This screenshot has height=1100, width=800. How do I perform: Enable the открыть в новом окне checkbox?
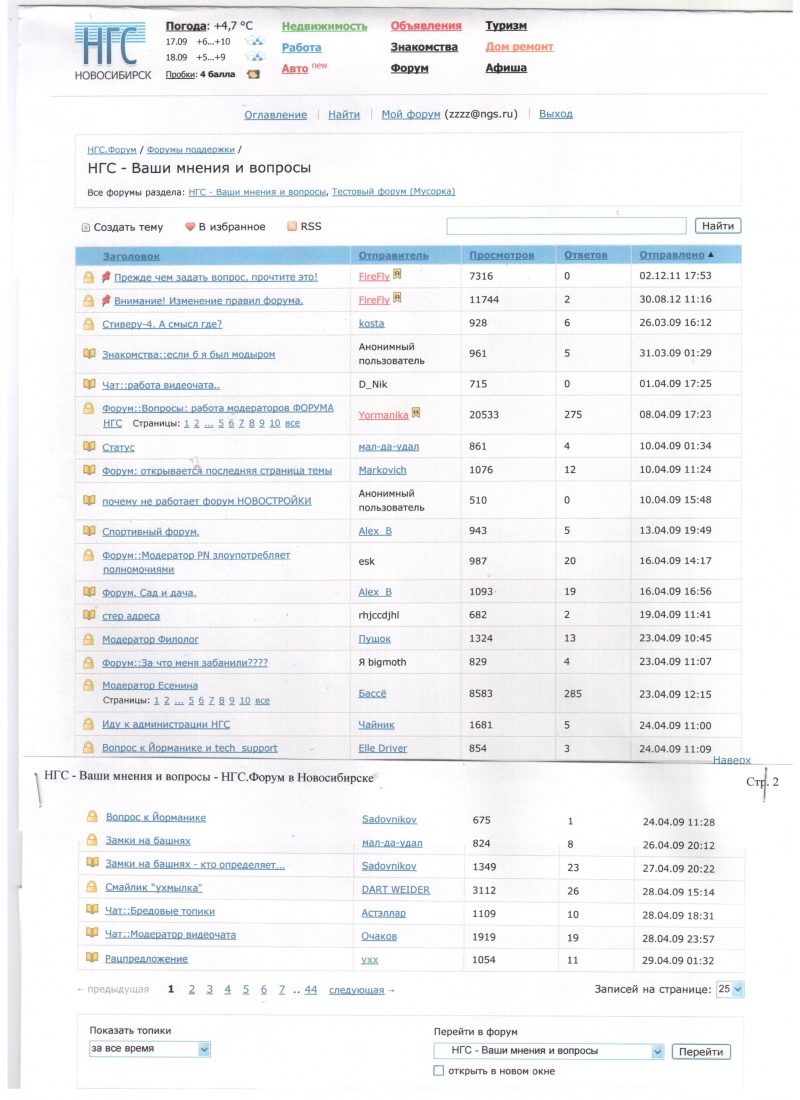(438, 1071)
